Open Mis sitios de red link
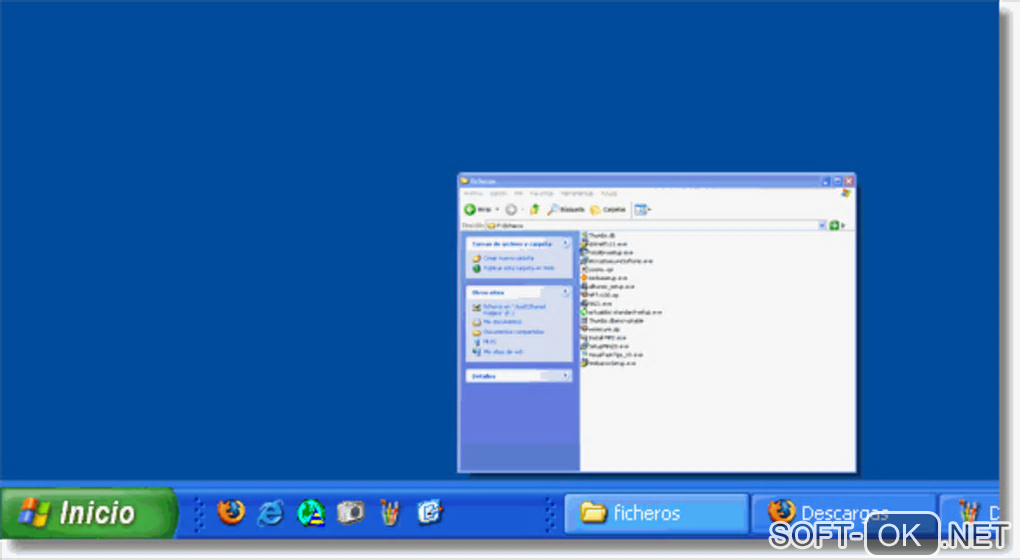Viewport: 1020px width, 560px height. pos(502,352)
